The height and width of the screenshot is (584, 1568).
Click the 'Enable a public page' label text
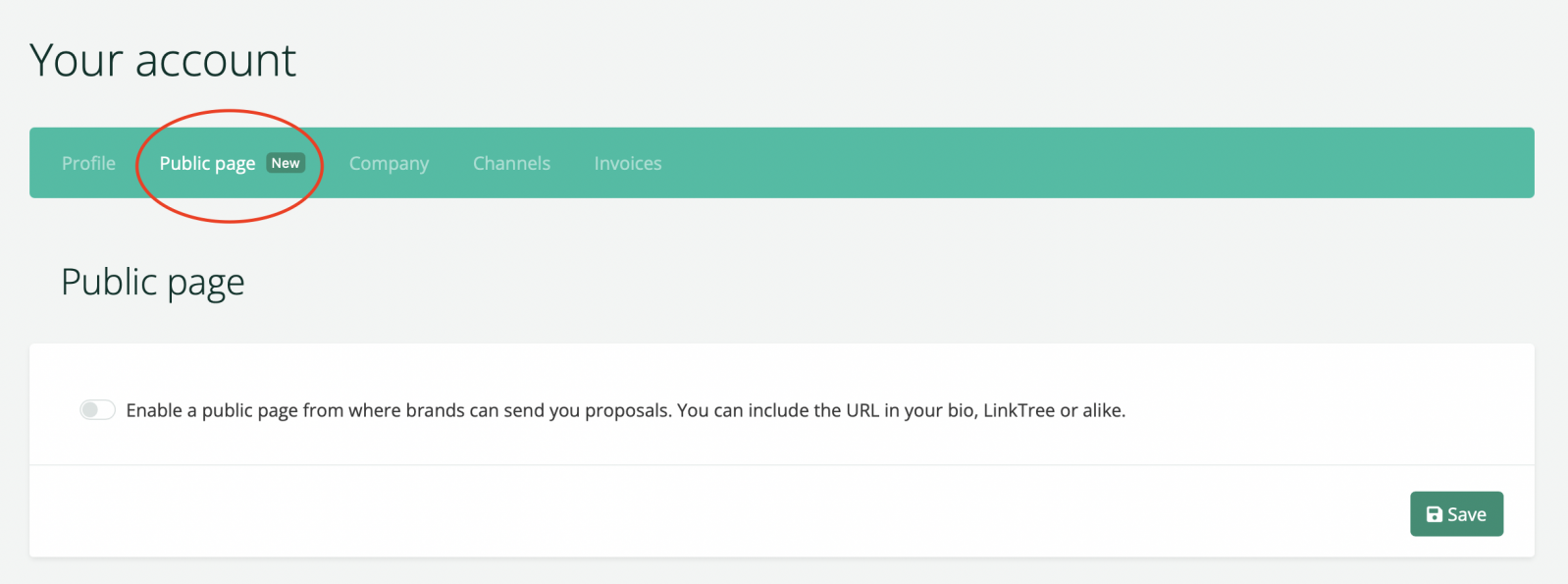pos(626,410)
